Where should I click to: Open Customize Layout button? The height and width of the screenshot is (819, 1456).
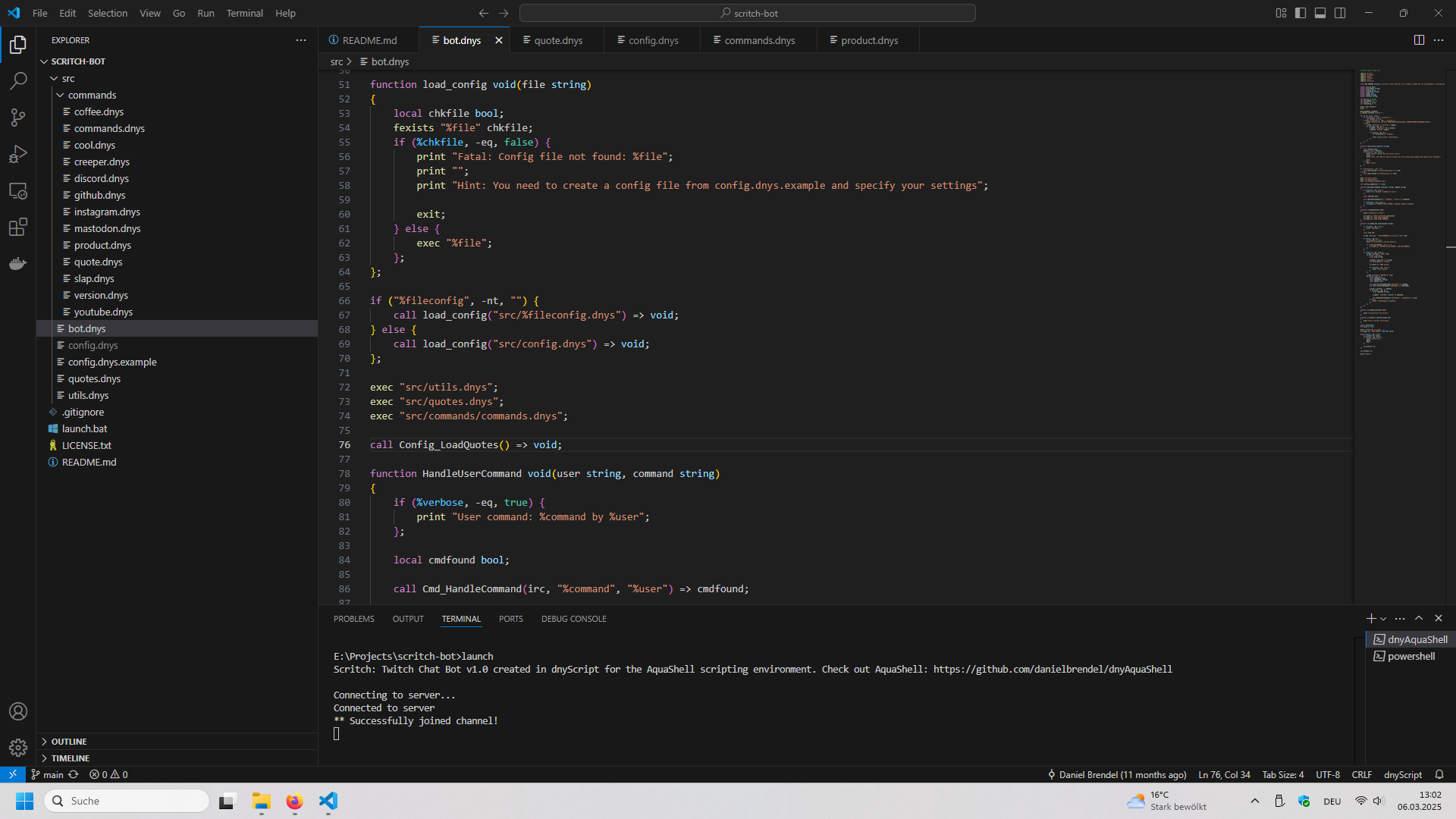(1281, 13)
